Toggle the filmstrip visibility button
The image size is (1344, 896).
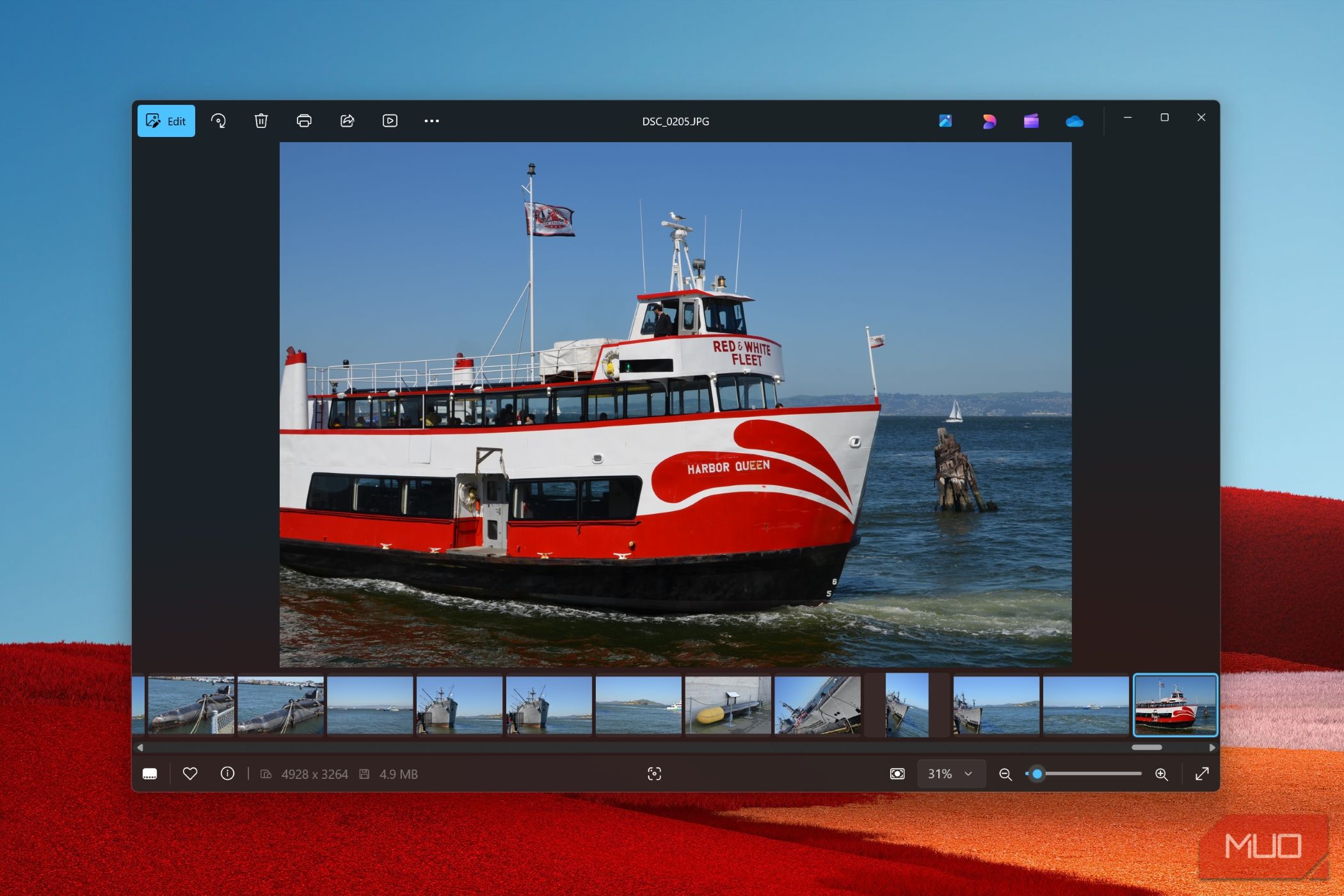coord(150,774)
